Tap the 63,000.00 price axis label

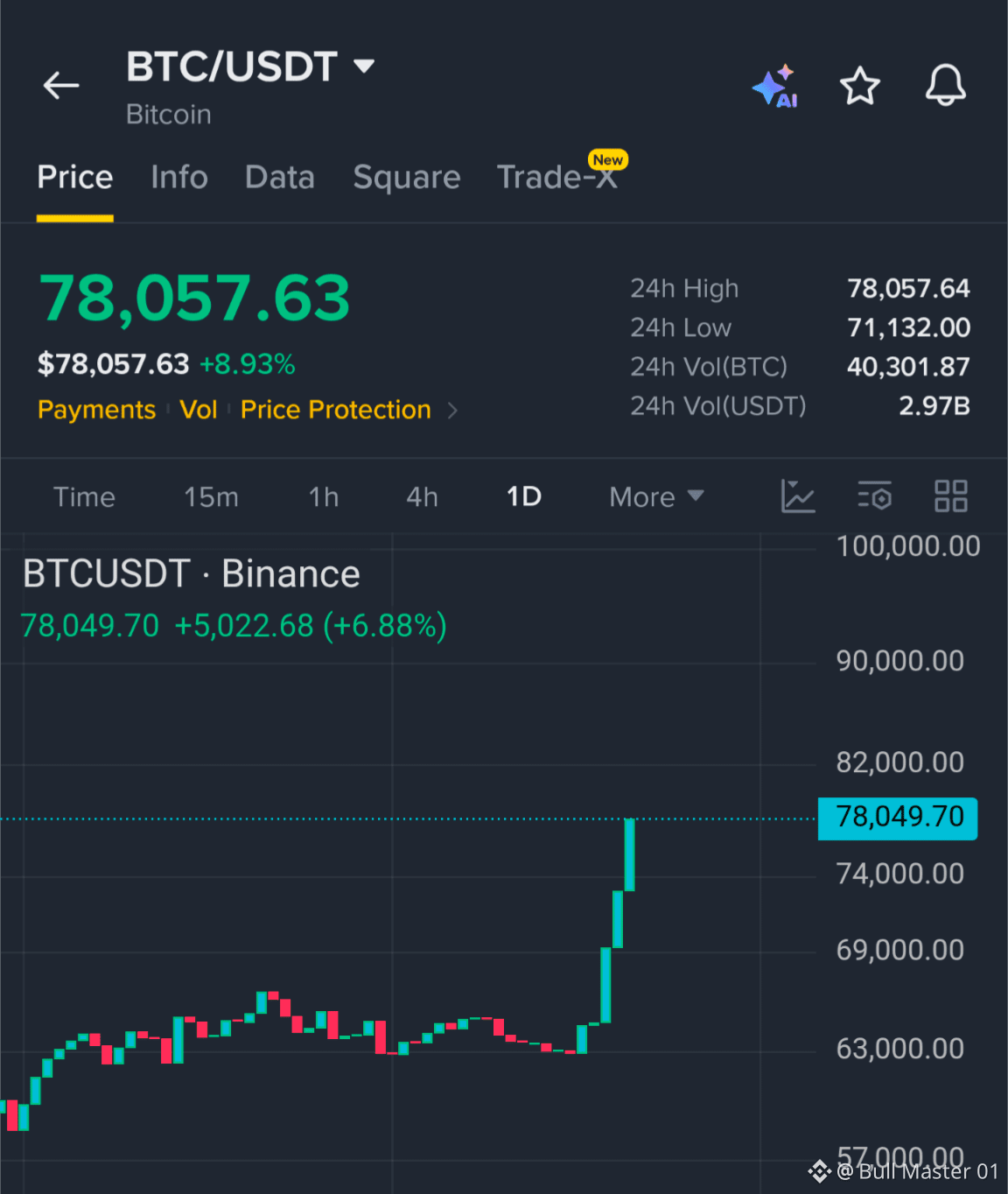click(900, 1049)
